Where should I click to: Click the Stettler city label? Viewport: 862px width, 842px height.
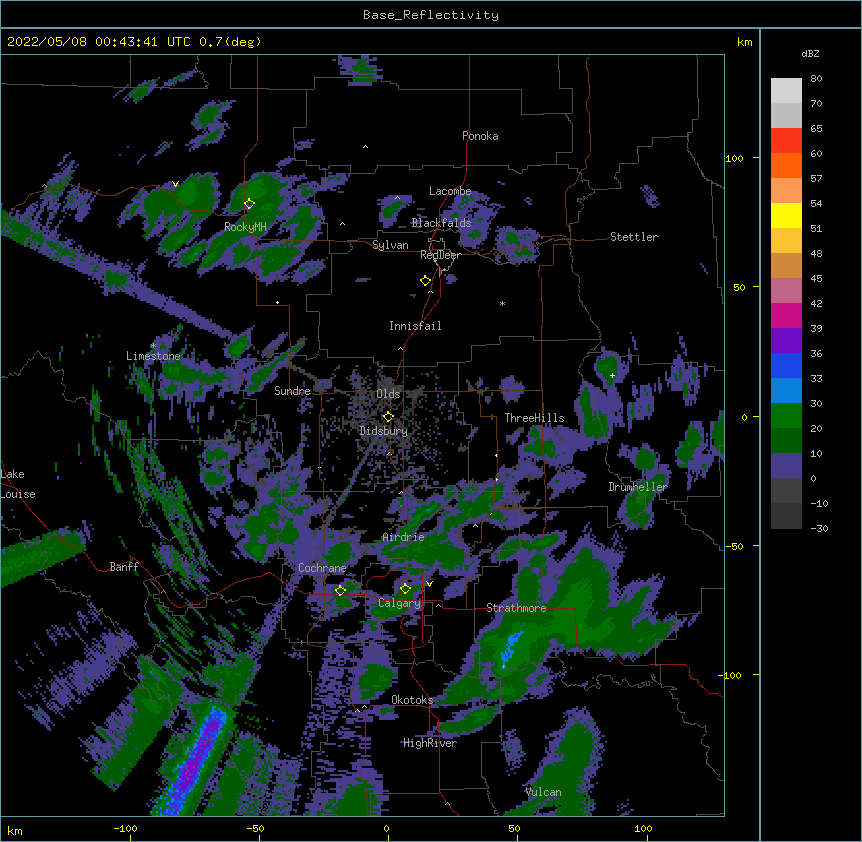[x=633, y=237]
